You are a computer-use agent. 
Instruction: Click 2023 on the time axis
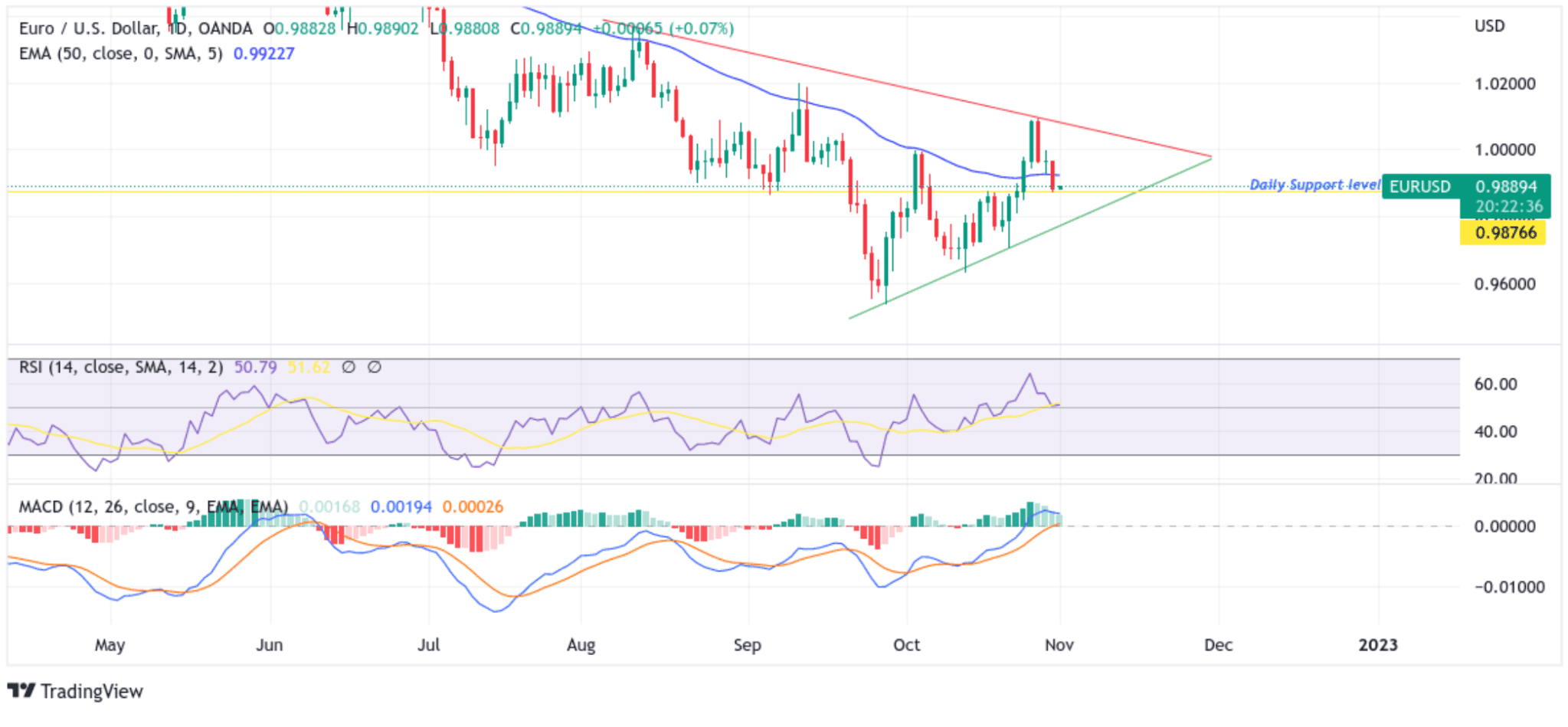1378,645
